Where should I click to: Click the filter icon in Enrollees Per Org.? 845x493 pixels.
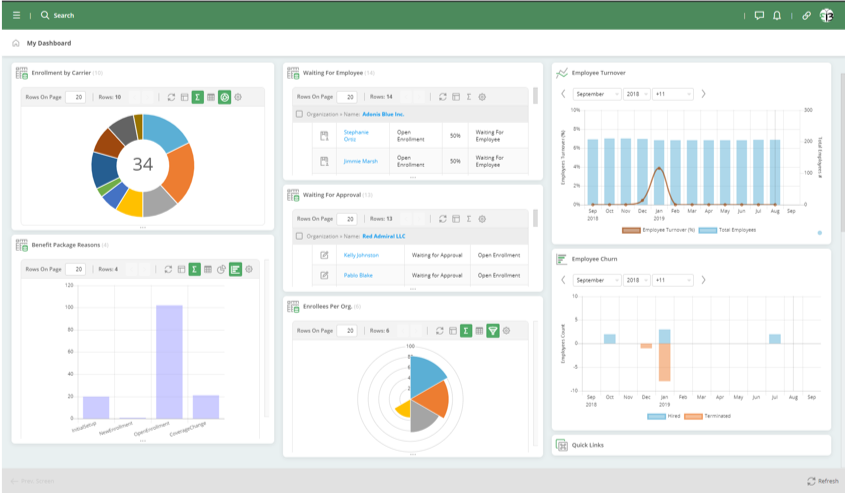[493, 330]
